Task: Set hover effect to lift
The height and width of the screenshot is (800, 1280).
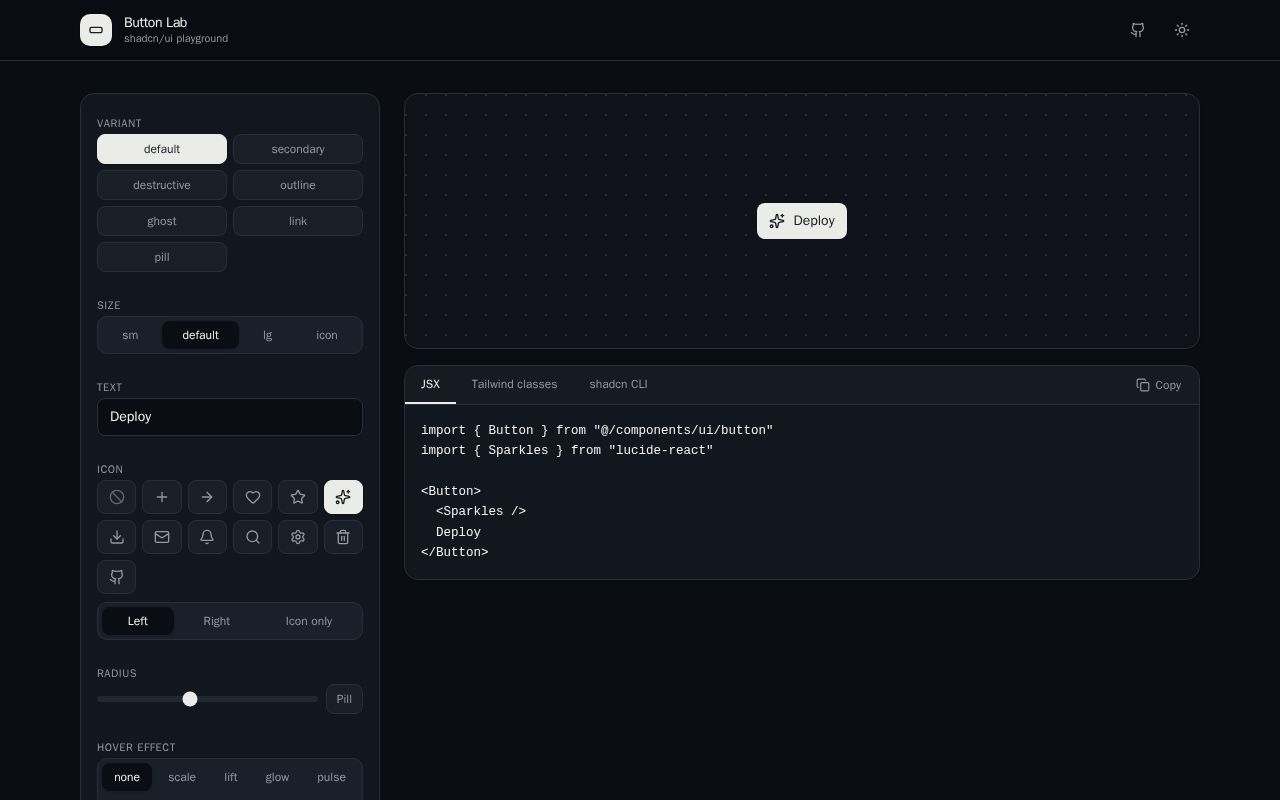Action: 231,777
